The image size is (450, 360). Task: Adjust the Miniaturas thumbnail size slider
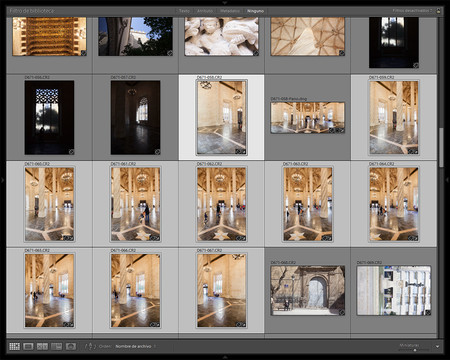tap(415, 350)
